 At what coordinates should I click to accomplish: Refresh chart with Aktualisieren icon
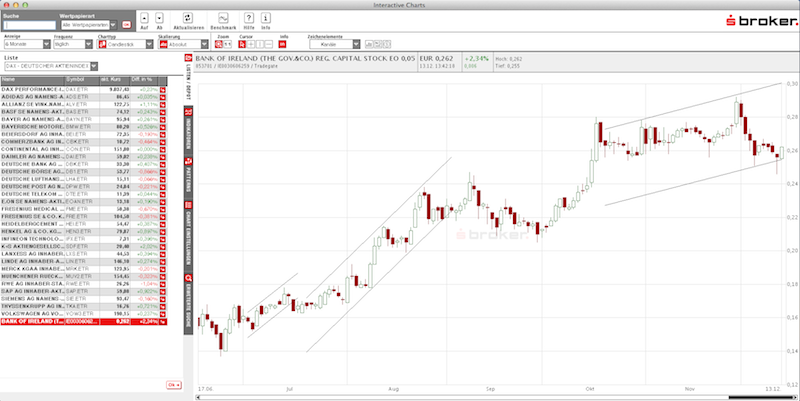pos(188,18)
